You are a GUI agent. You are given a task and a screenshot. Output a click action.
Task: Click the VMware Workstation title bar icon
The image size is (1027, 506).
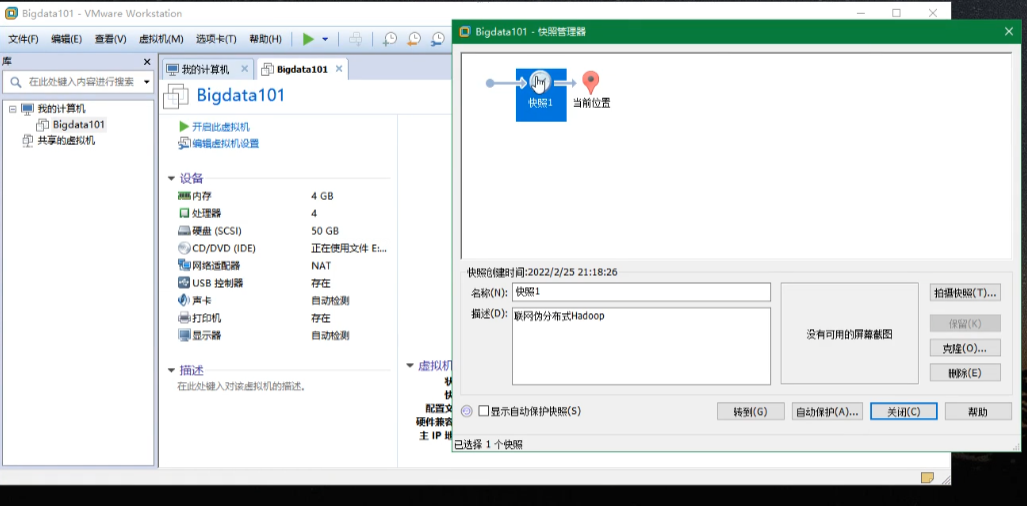(x=11, y=13)
